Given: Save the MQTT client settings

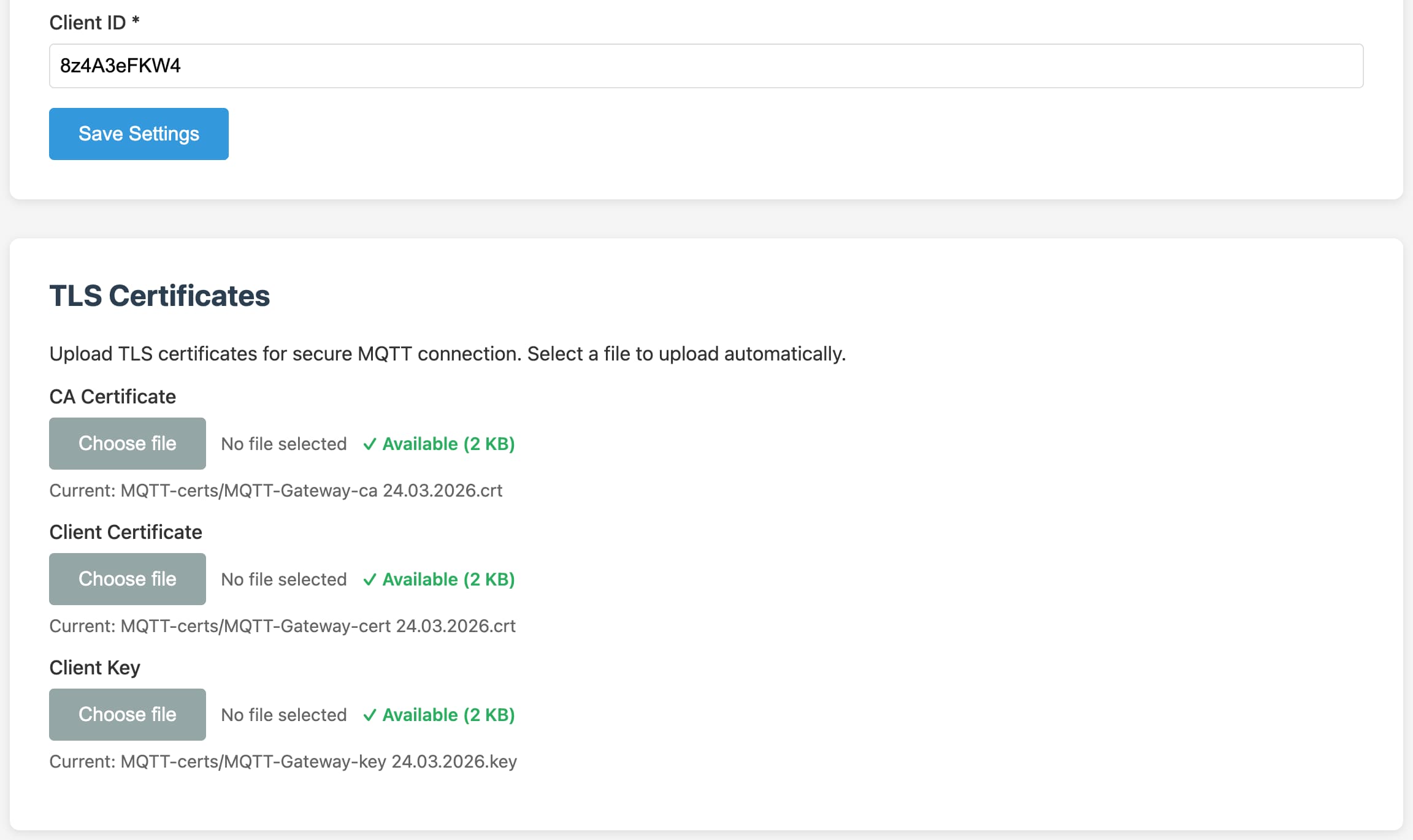Looking at the screenshot, I should 138,134.
